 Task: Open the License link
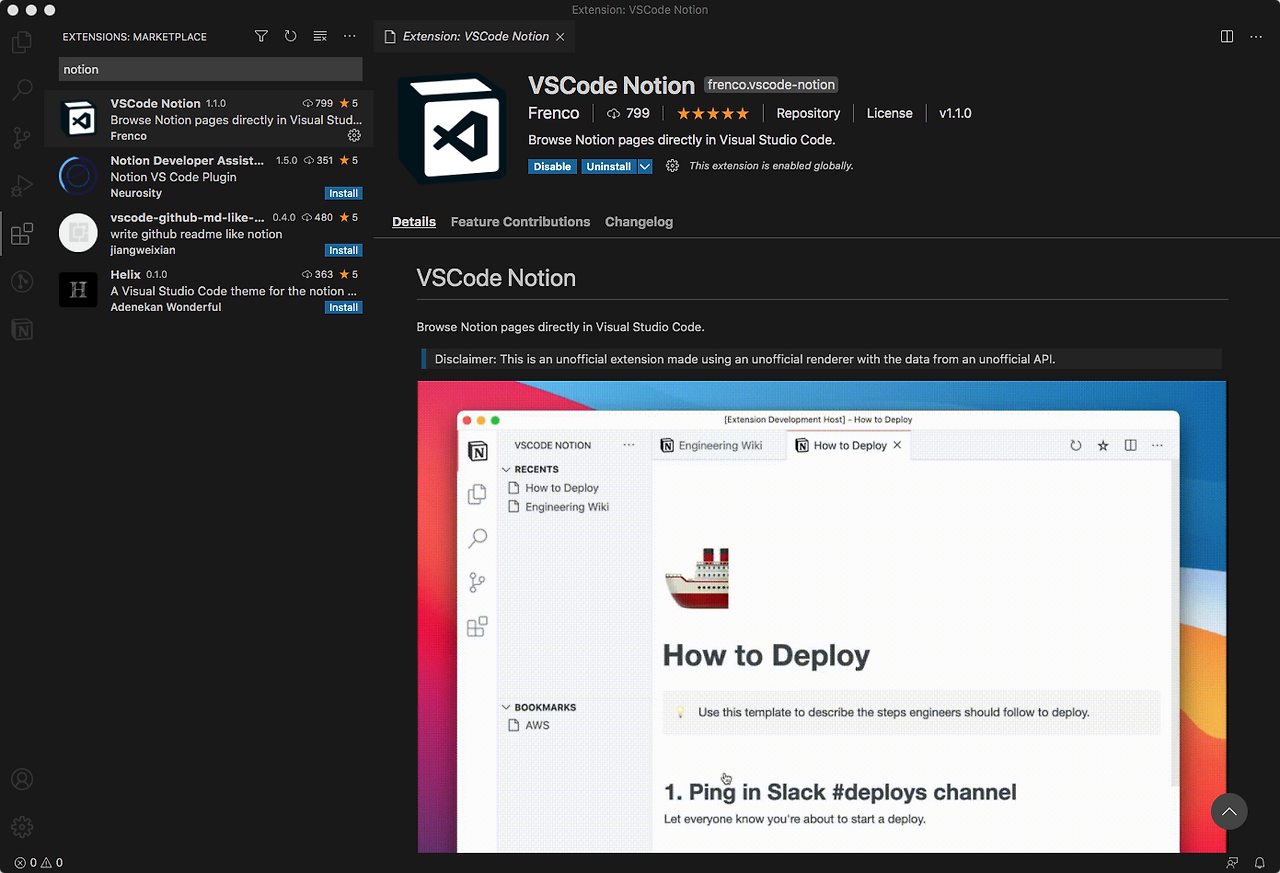pos(889,113)
